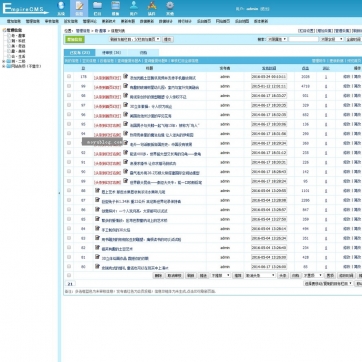Click the edit icon in row ID 95
This screenshot has height=362, width=362.
126,124
